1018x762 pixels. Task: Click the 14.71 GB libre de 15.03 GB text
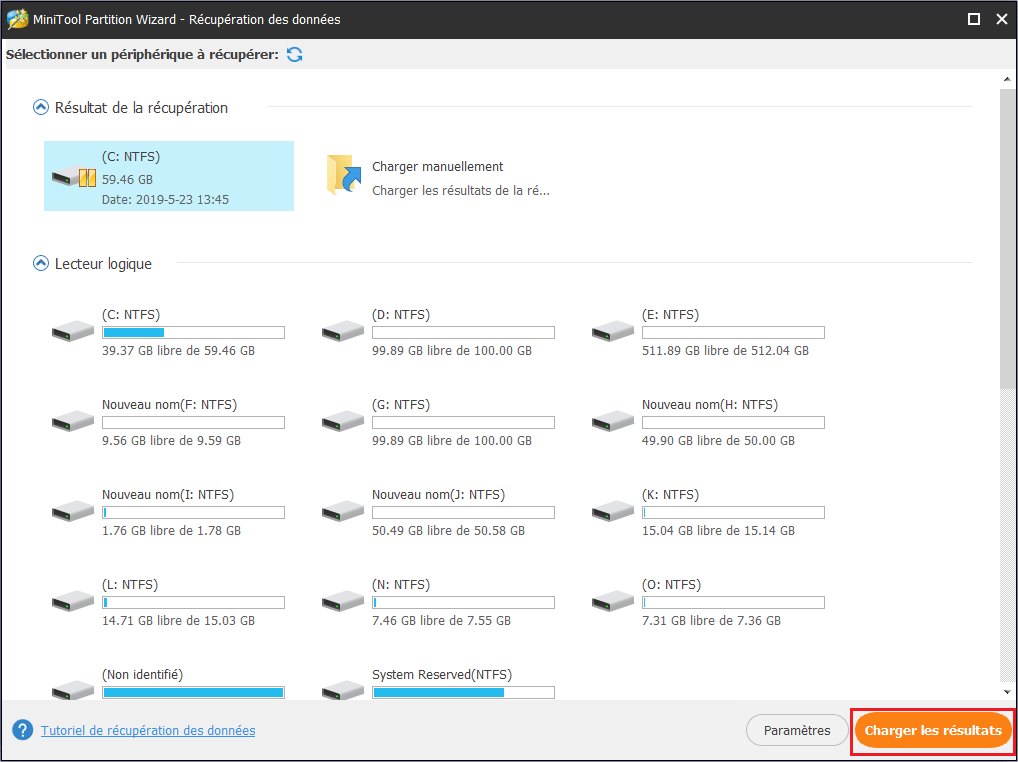point(179,621)
